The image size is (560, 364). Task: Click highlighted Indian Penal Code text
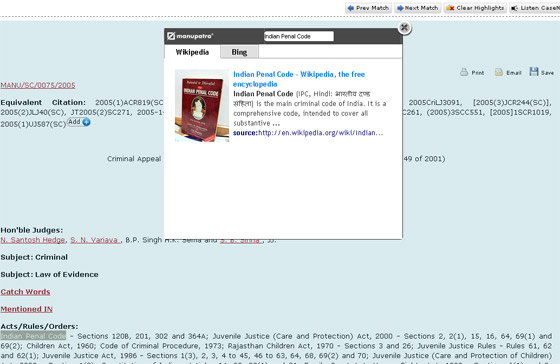point(33,336)
